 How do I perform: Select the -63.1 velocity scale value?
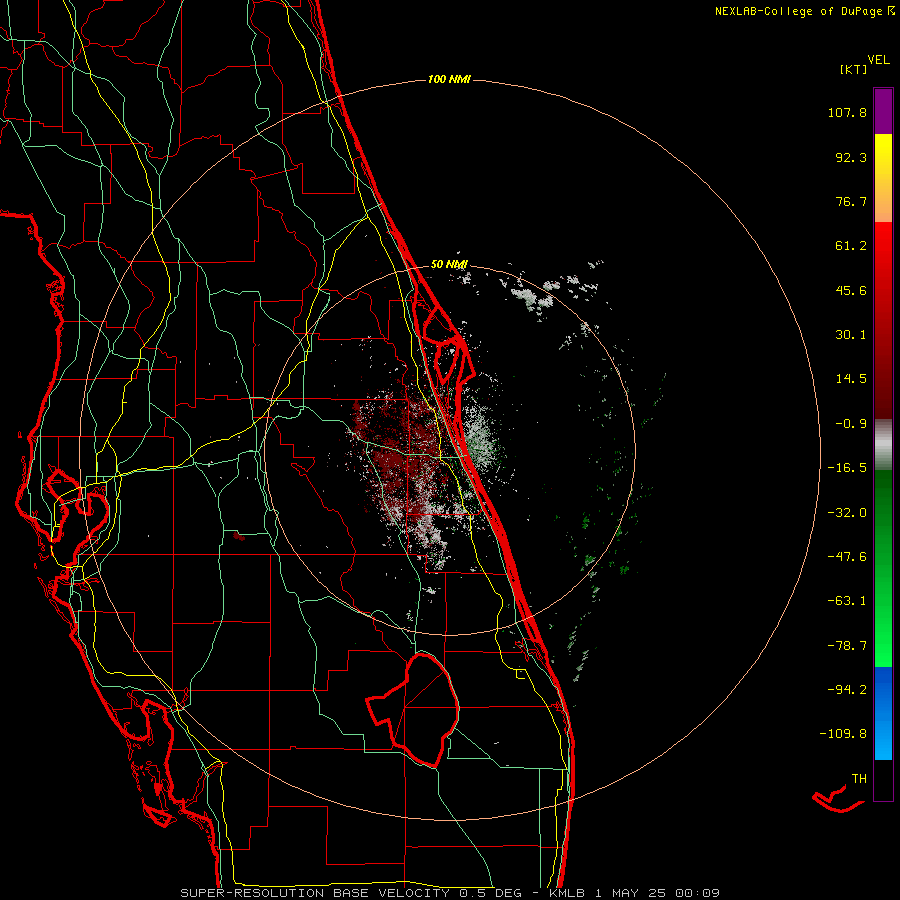[x=847, y=601]
